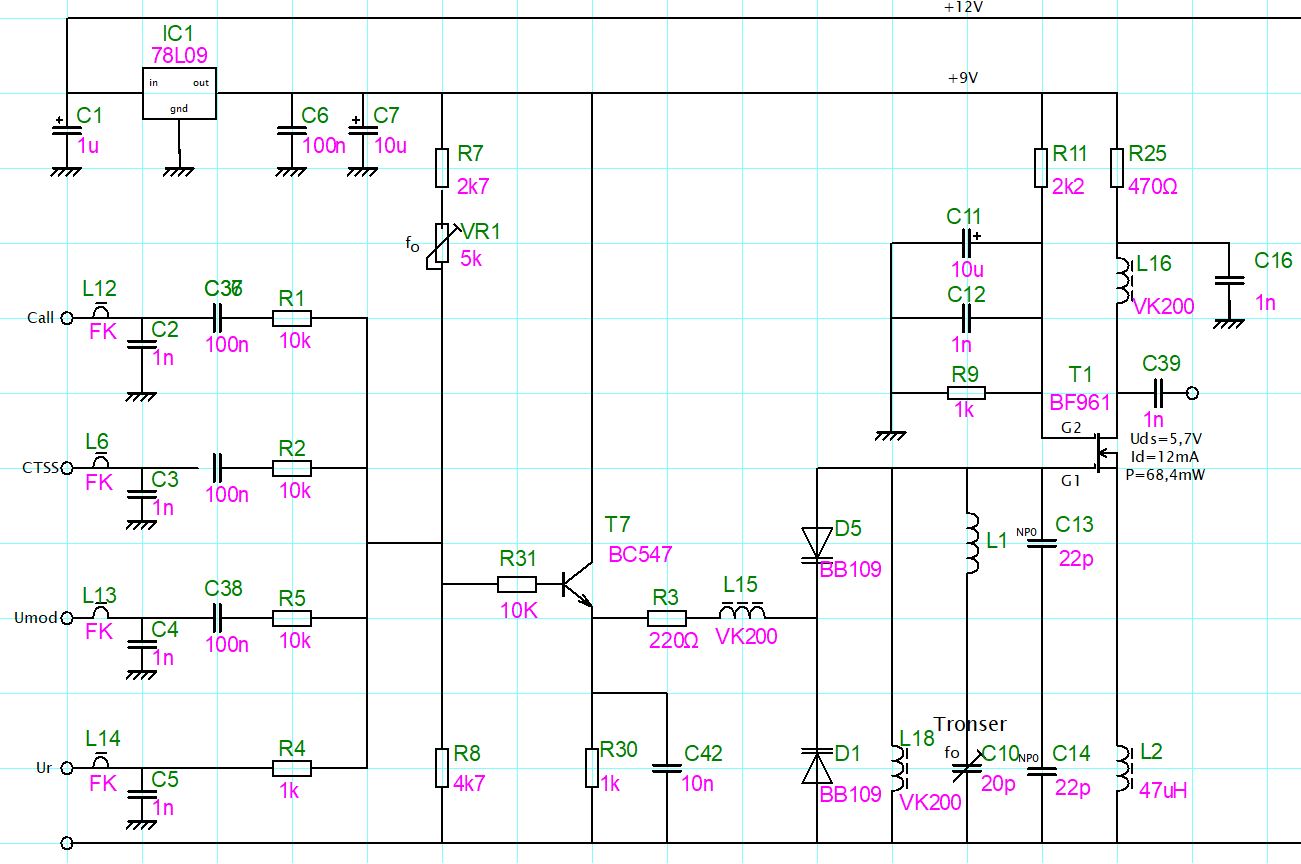Click the CTSS input terminal circle
The width and height of the screenshot is (1301, 864).
67,468
